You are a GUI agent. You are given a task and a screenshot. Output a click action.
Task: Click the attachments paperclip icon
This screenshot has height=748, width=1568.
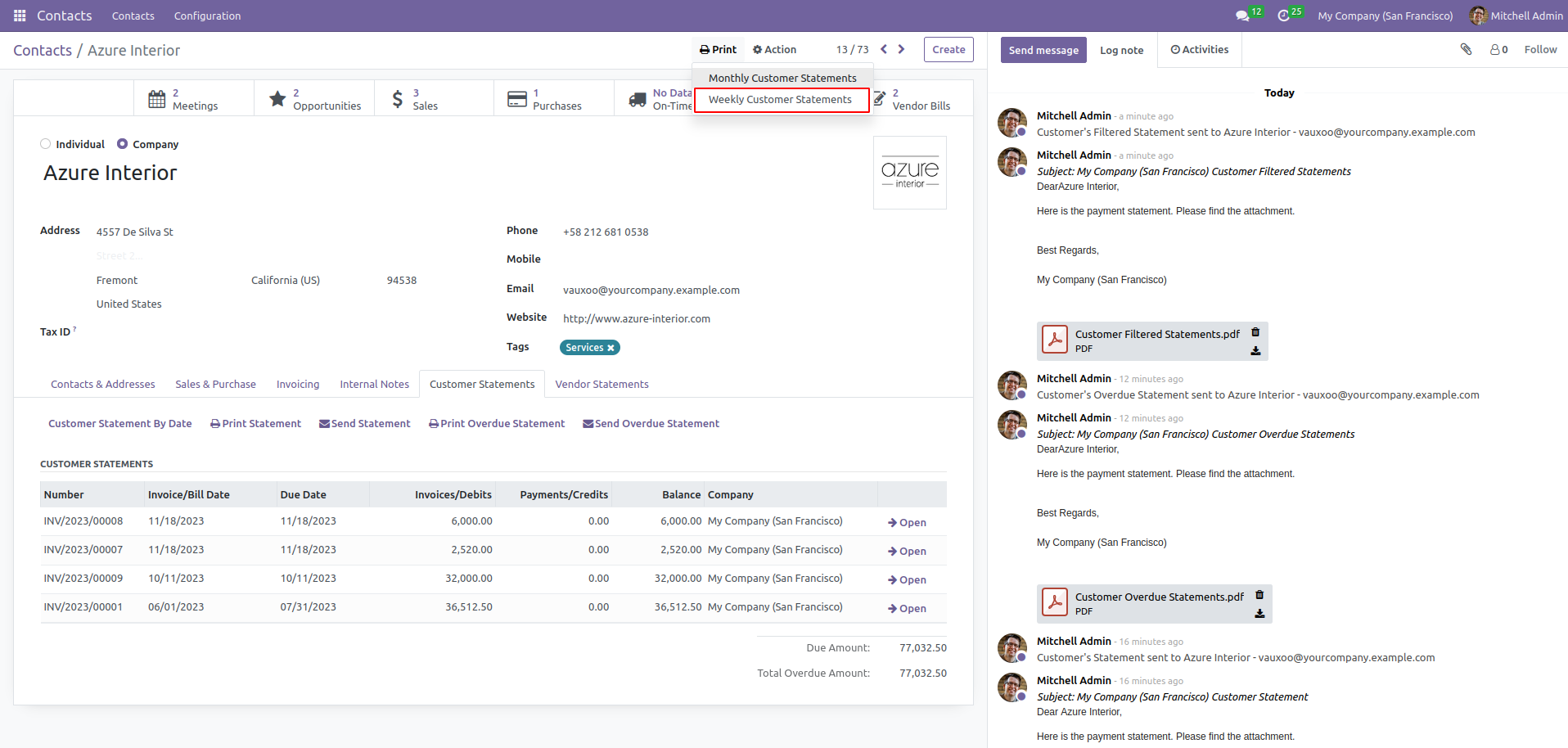pos(1466,49)
